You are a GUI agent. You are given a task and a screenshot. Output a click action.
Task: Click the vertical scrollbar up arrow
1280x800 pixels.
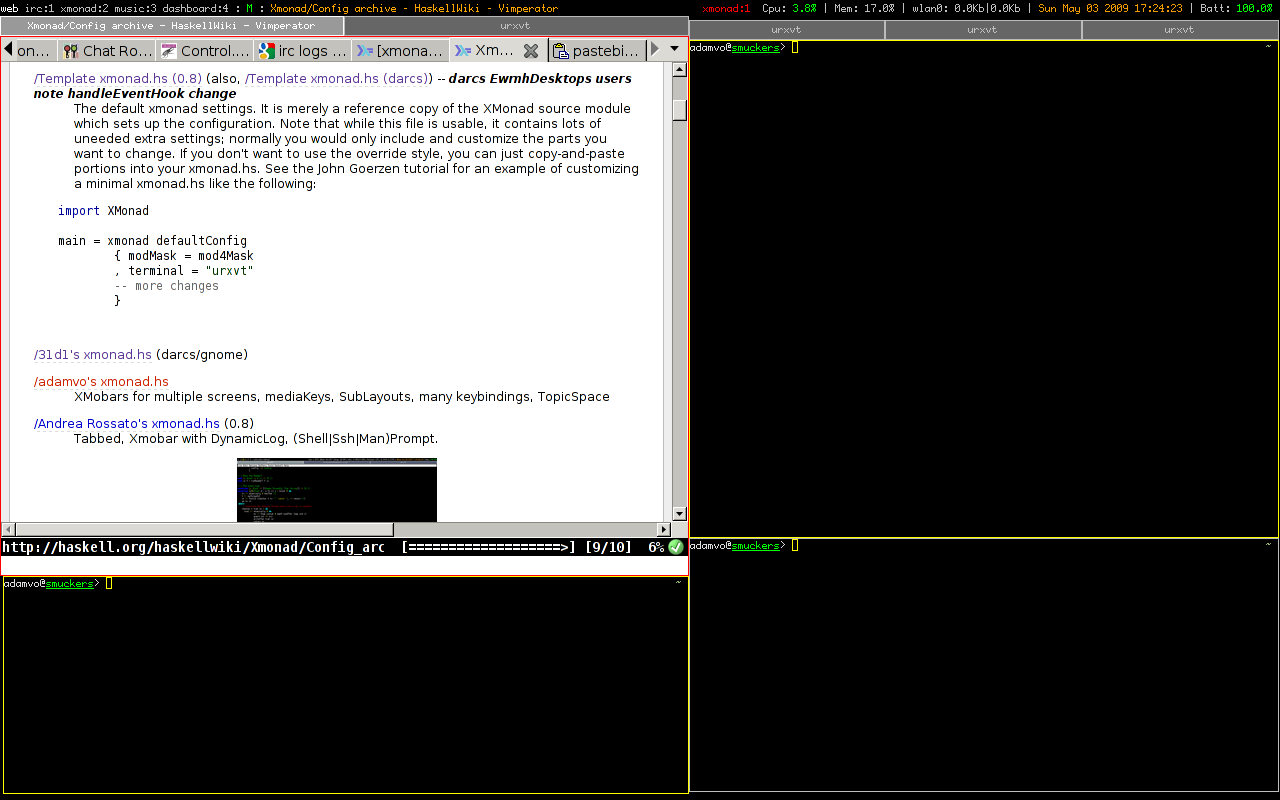point(680,70)
